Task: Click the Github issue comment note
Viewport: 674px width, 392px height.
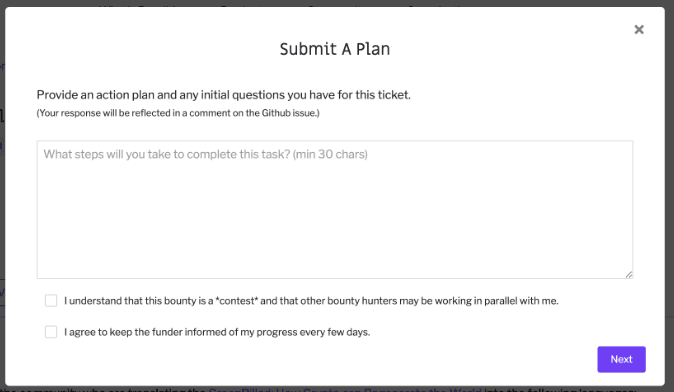Action: (x=178, y=113)
